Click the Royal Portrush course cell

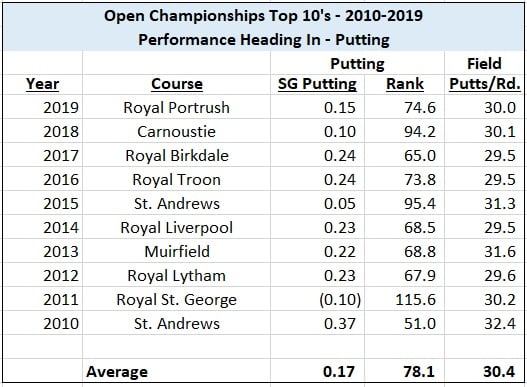click(x=176, y=108)
